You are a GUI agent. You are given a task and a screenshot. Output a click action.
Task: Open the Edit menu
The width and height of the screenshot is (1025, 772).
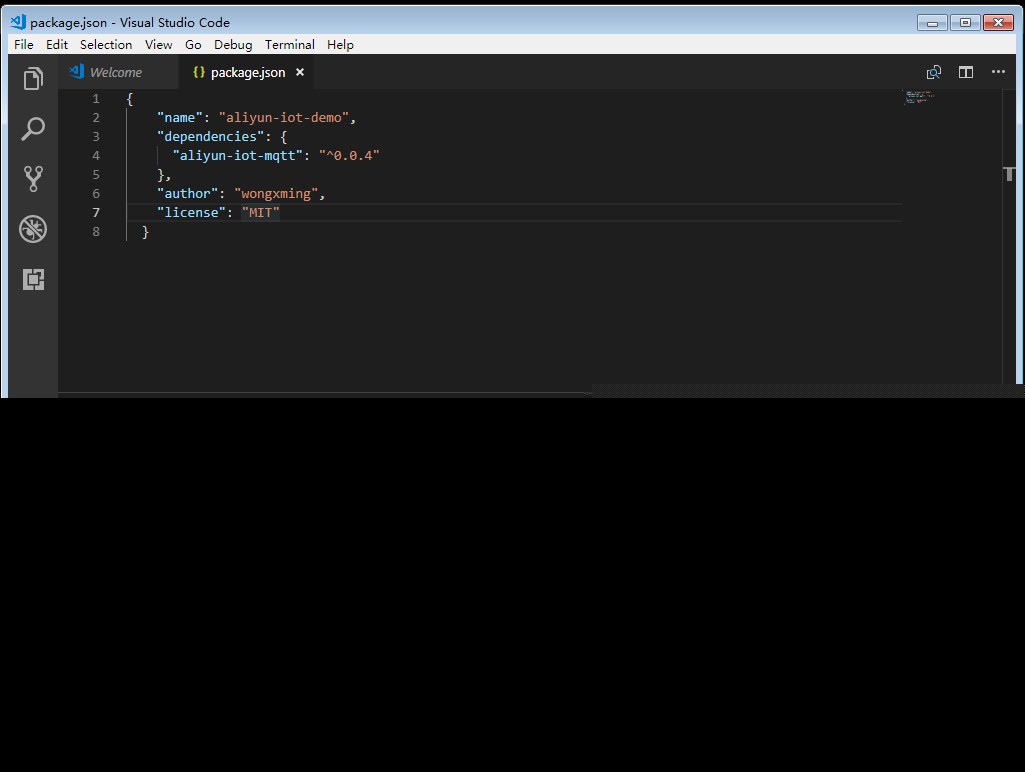point(57,44)
